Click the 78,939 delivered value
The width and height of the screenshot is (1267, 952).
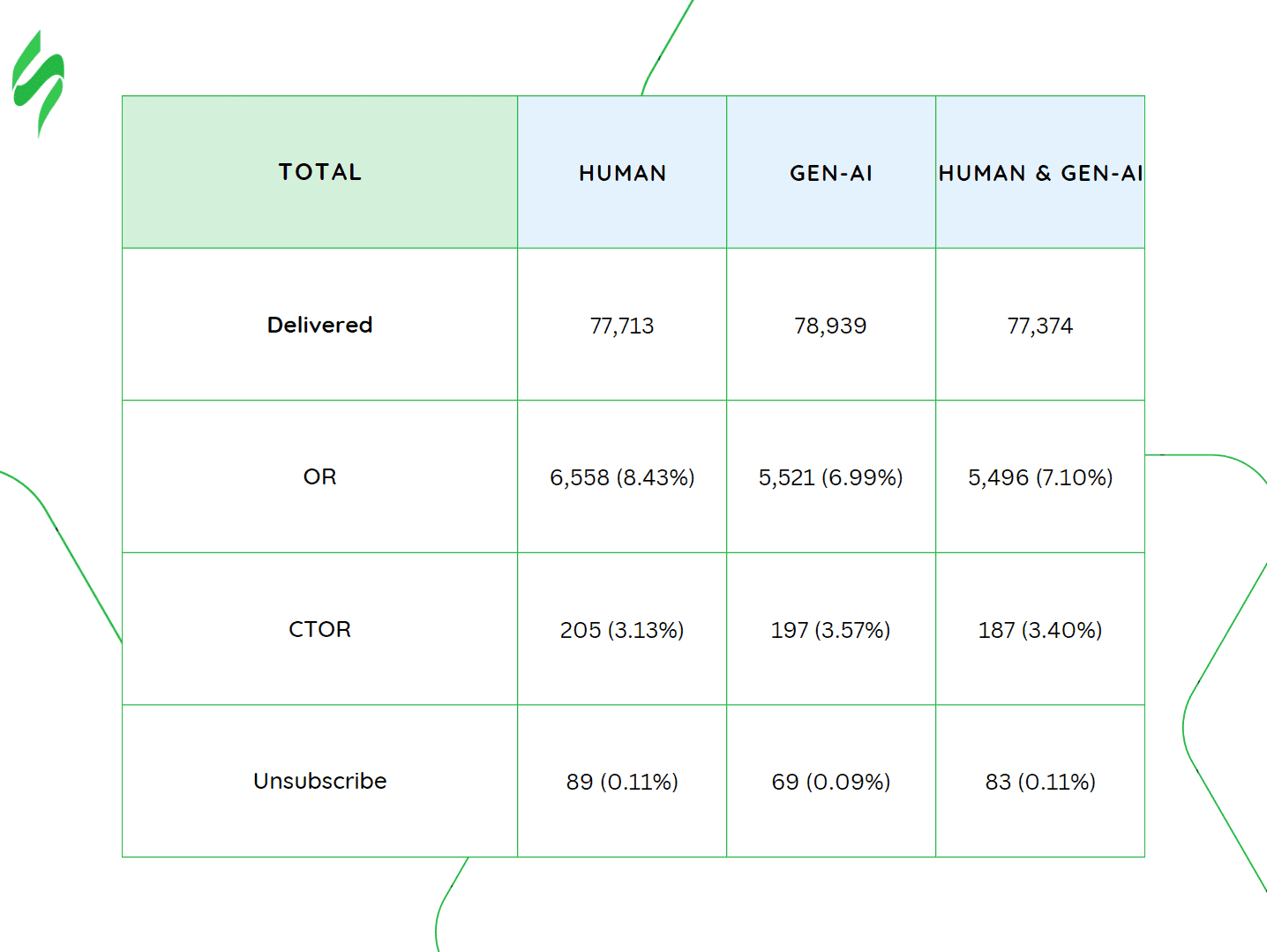pos(830,326)
